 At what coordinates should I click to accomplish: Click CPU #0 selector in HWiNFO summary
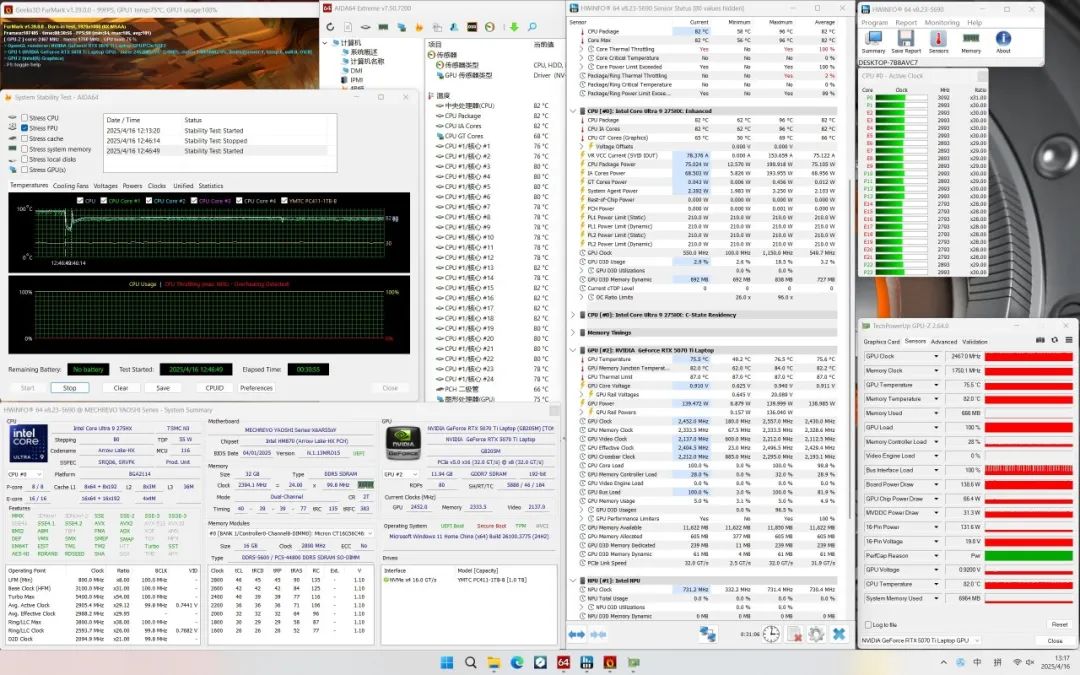click(25, 475)
